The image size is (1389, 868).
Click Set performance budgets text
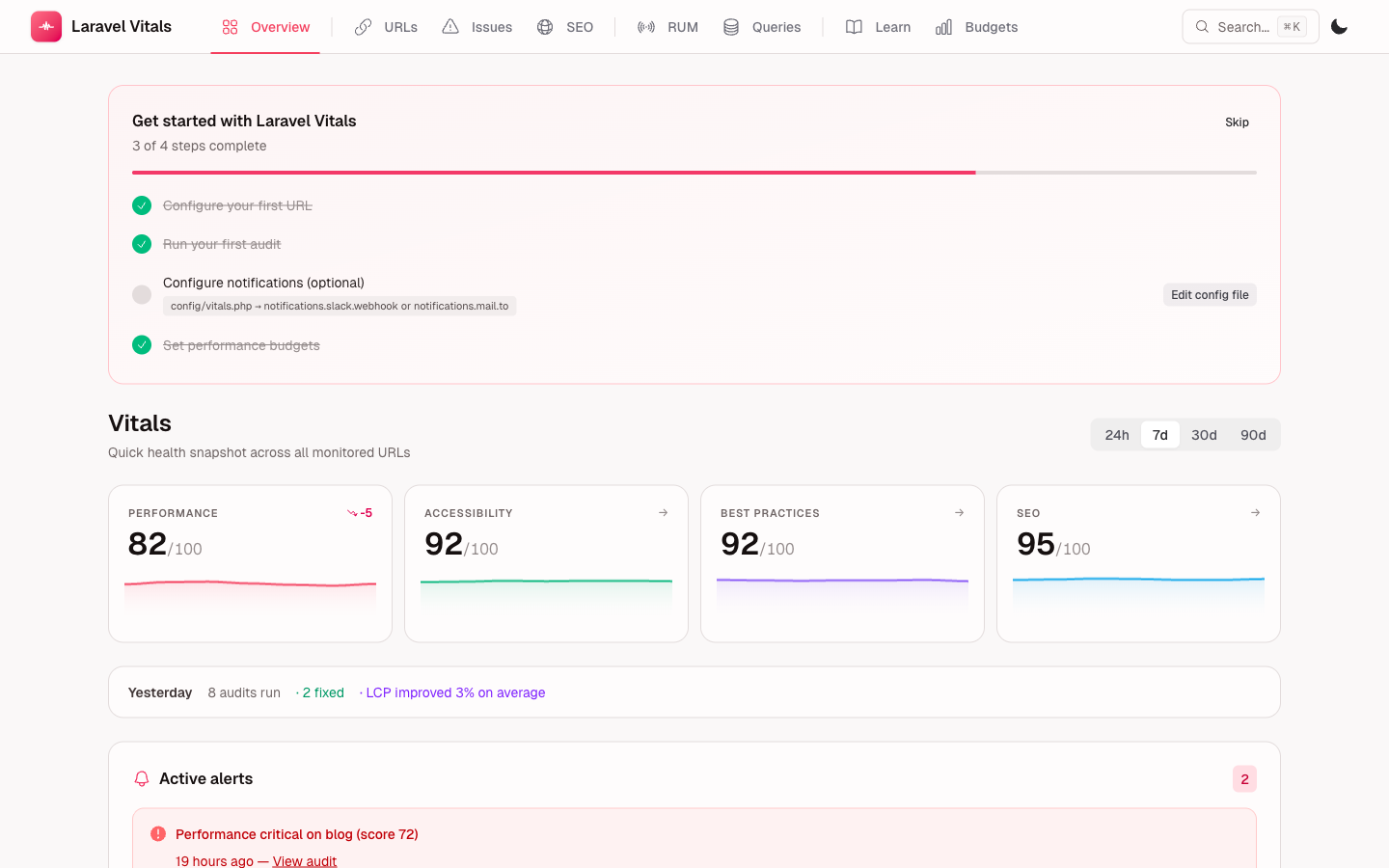pos(241,345)
